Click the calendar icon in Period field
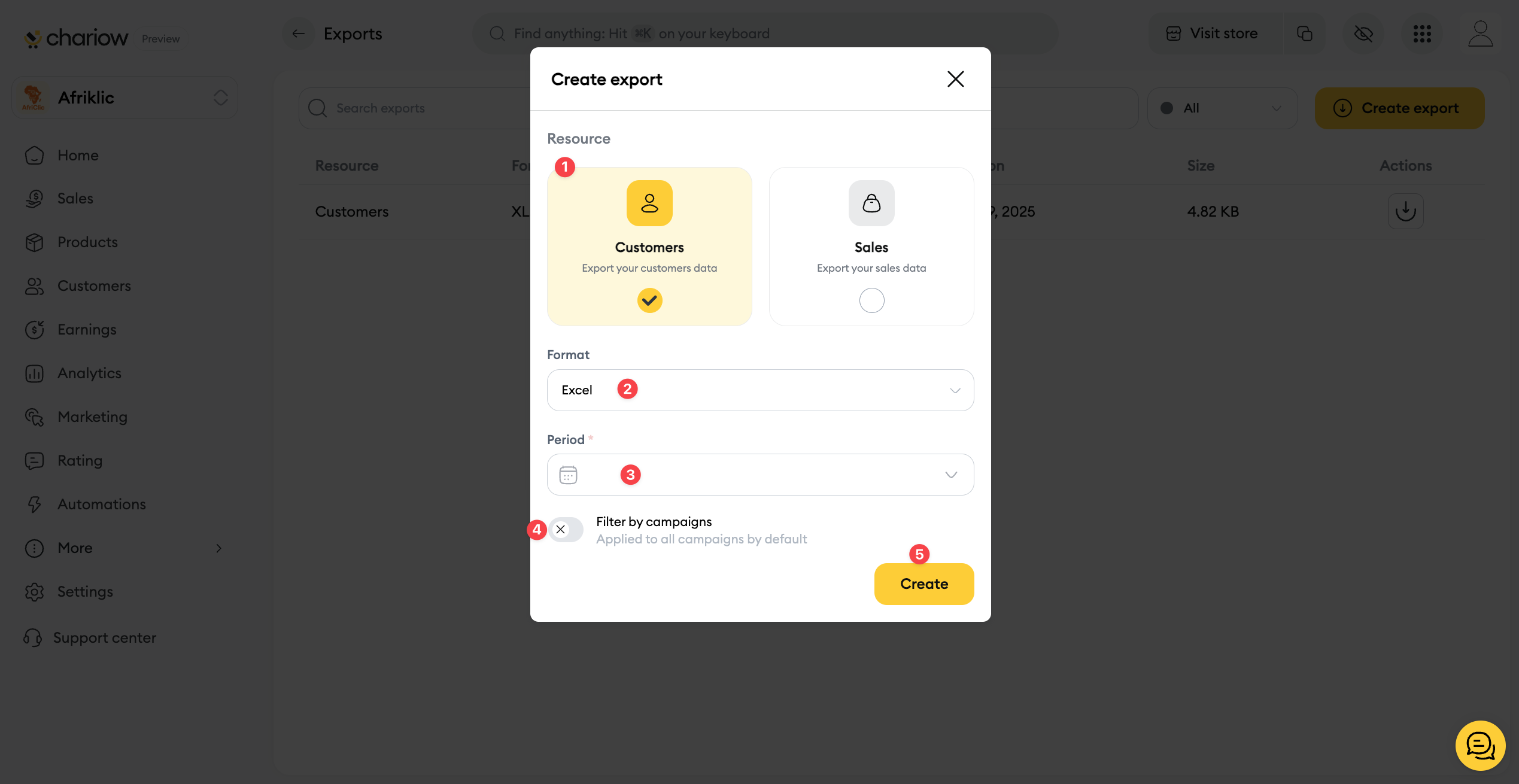This screenshot has height=784, width=1519. pyautogui.click(x=568, y=475)
